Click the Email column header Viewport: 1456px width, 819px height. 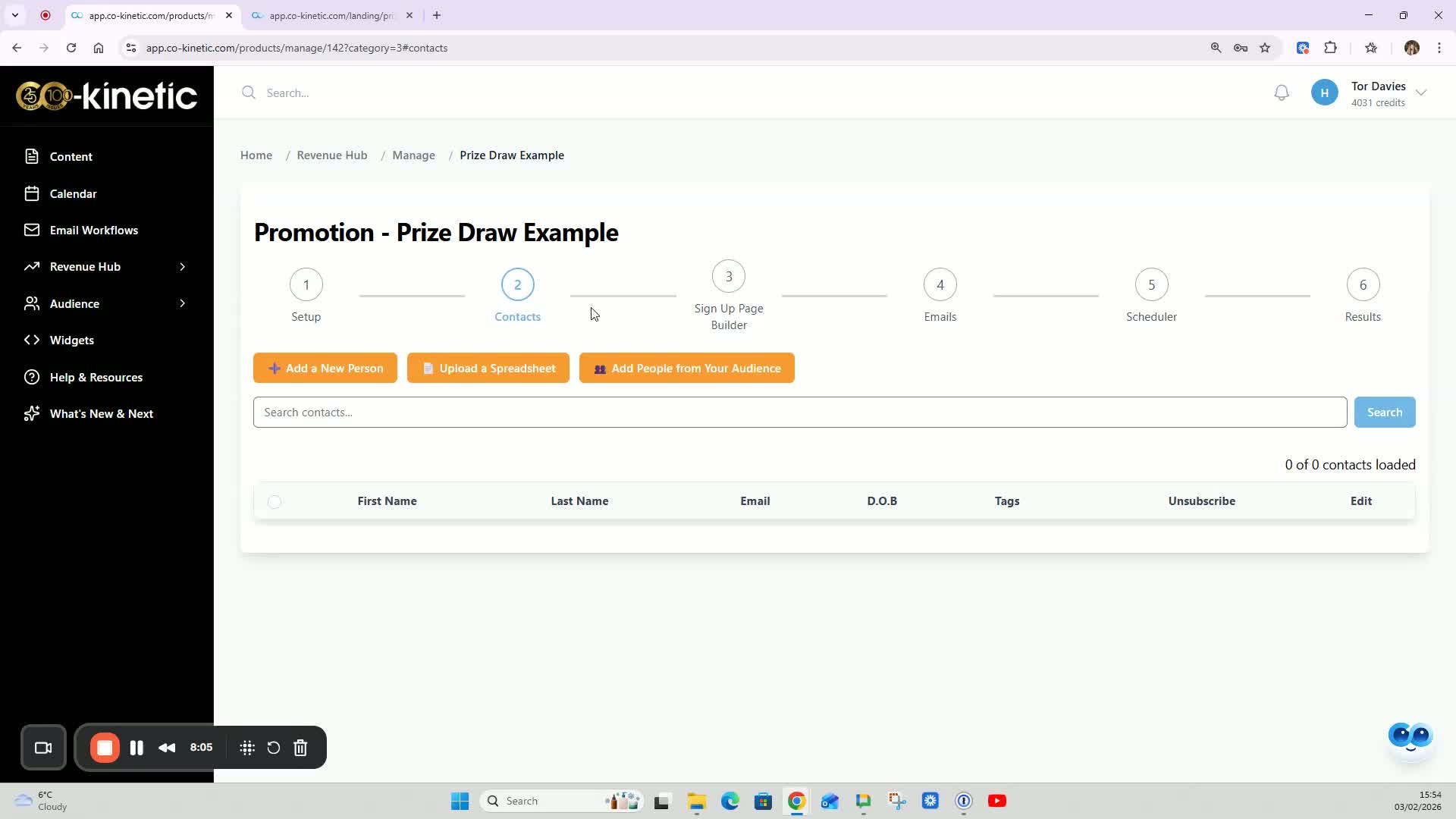click(755, 501)
